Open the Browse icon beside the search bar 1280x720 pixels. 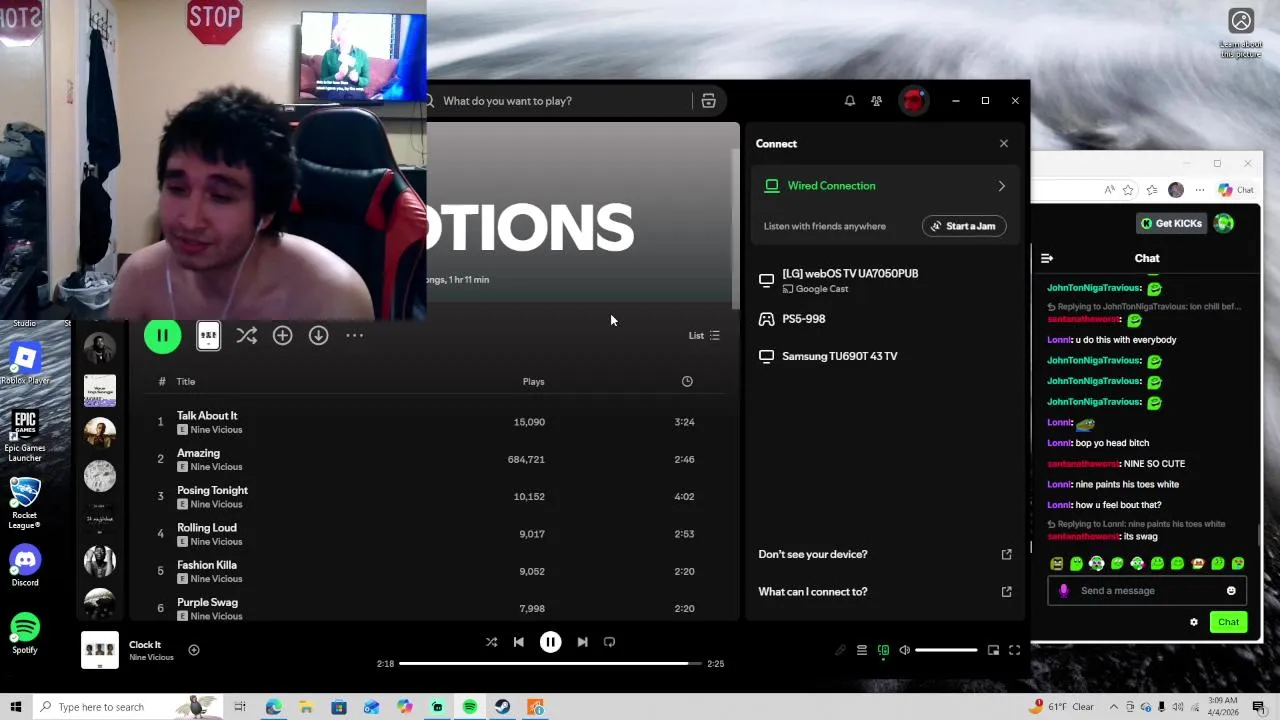pyautogui.click(x=708, y=101)
